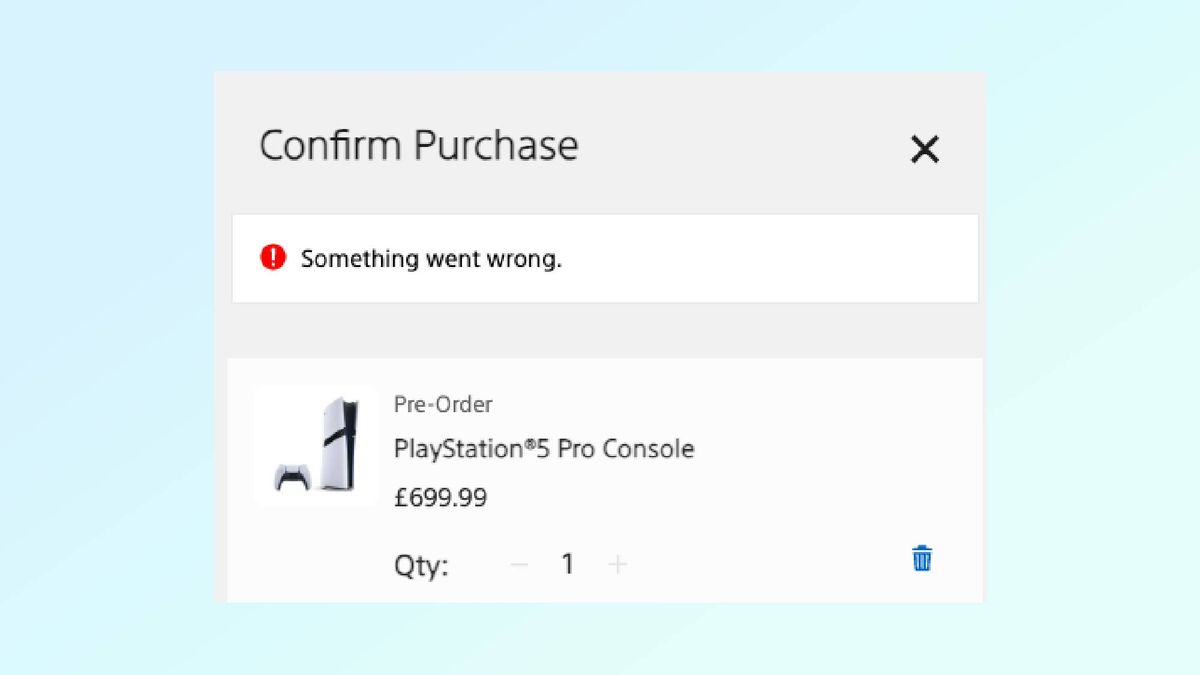
Task: Click the Qty: label text
Action: [420, 564]
